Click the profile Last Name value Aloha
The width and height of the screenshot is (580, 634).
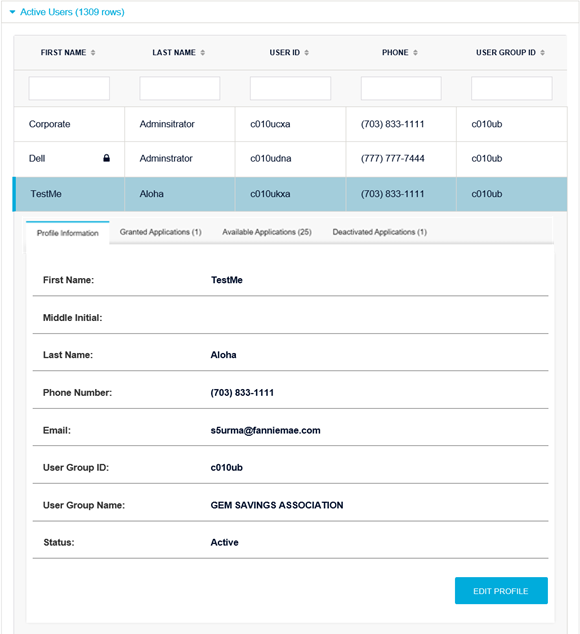pyautogui.click(x=223, y=355)
